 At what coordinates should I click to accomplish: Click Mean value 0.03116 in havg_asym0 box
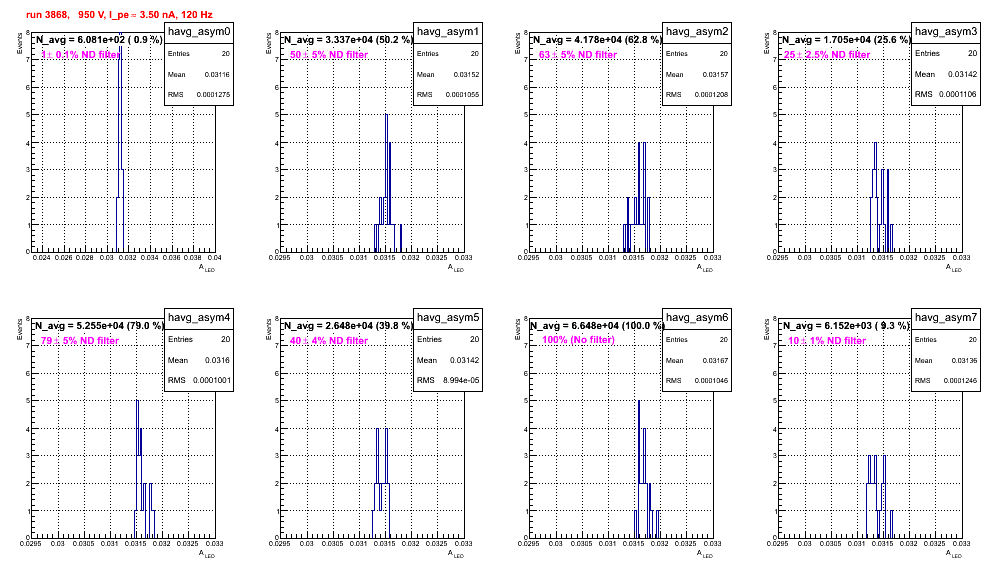click(217, 74)
